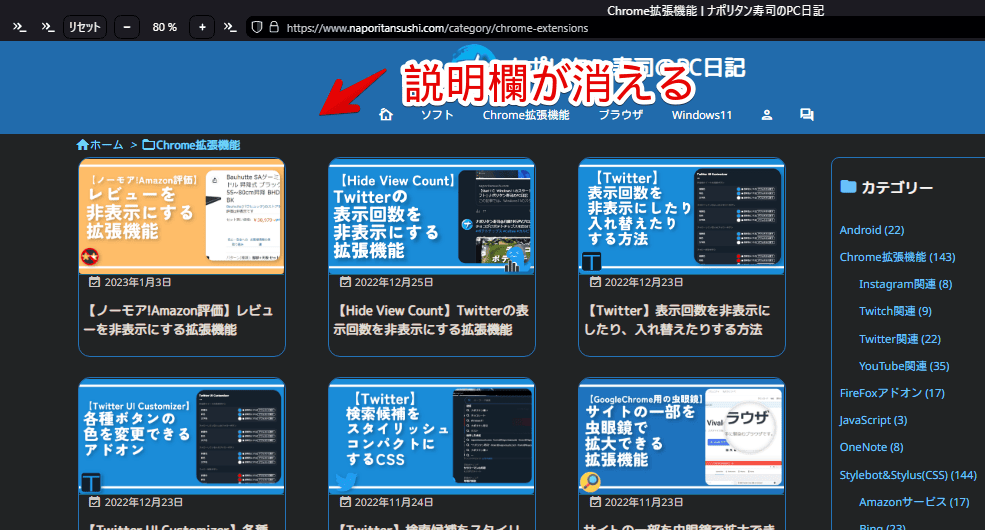Increase zoom with the plus button

pyautogui.click(x=202, y=27)
